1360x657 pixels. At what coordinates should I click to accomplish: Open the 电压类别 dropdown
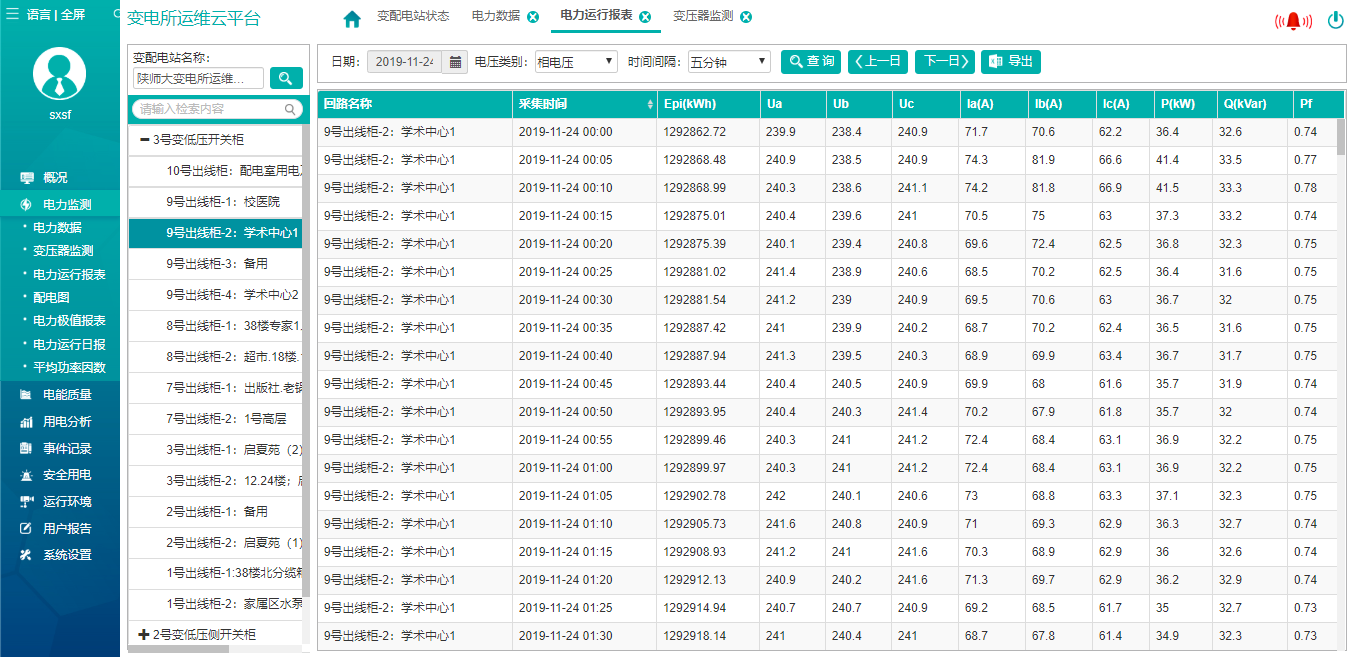pyautogui.click(x=576, y=62)
